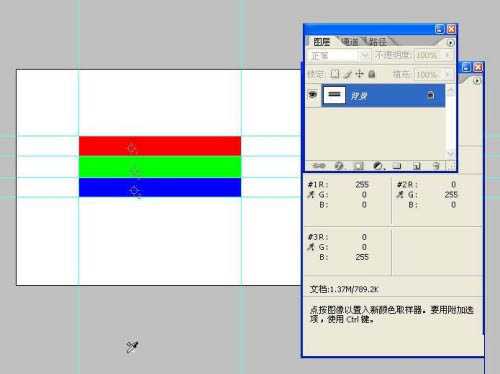Click the eyedropper icon of sampler #3
This screenshot has height=374, width=500.
click(311, 247)
